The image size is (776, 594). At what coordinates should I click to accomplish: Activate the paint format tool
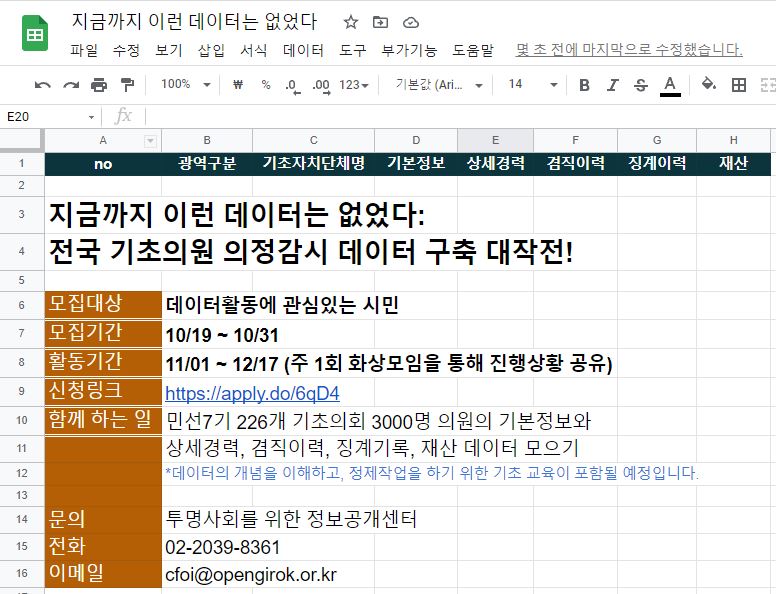(127, 85)
